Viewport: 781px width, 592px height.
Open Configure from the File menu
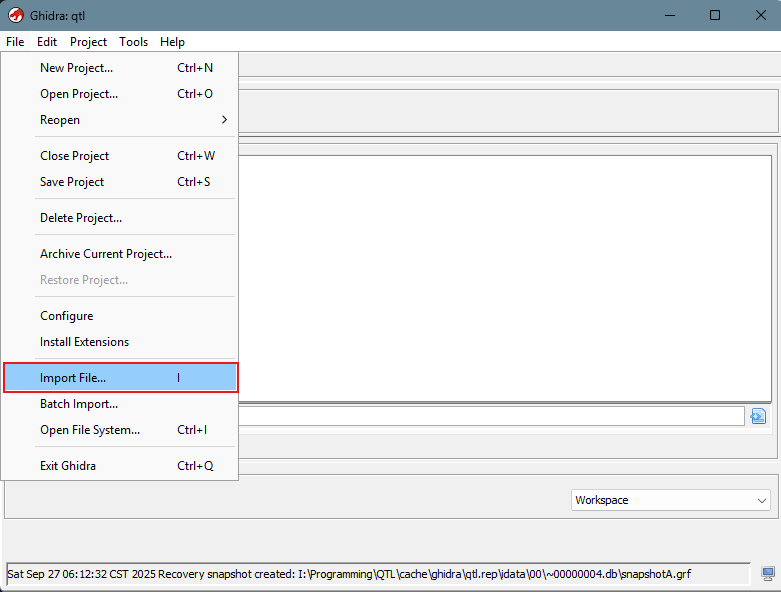pos(66,316)
